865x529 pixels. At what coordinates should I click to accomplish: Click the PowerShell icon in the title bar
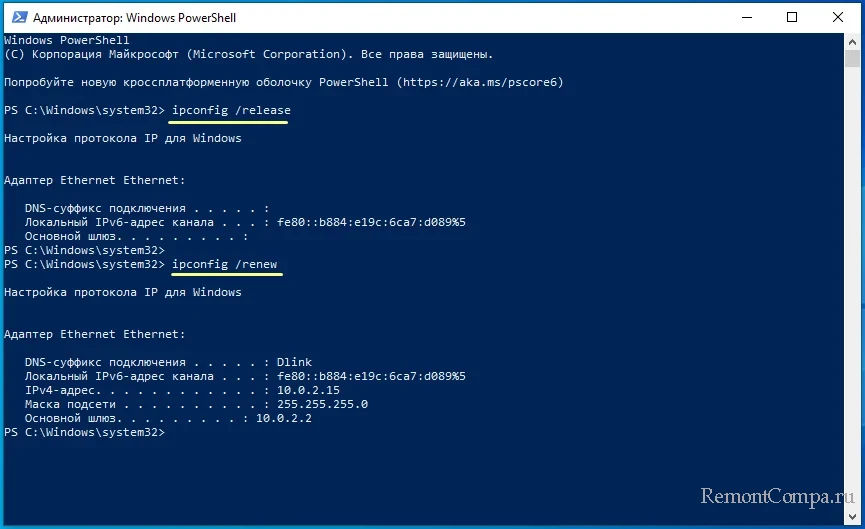pyautogui.click(x=17, y=17)
